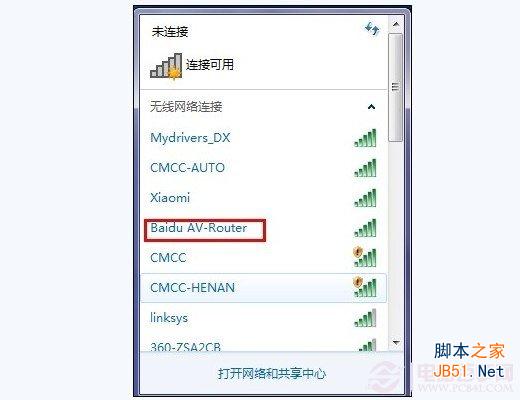The height and width of the screenshot is (400, 520).
Task: Click CMCC-HENAN shield signal icon
Action: click(x=365, y=287)
